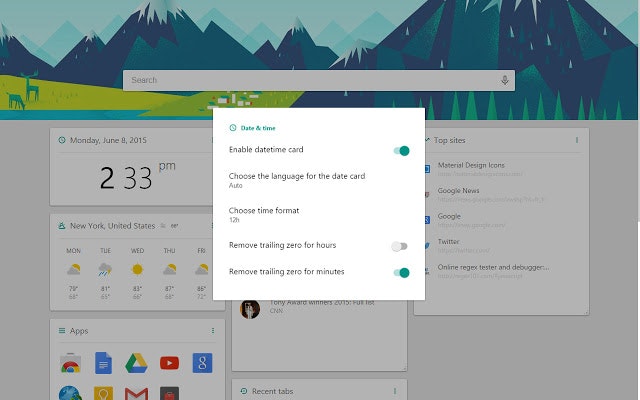The width and height of the screenshot is (640, 400).
Task: Open the Google News top site
Action: pyautogui.click(x=458, y=191)
